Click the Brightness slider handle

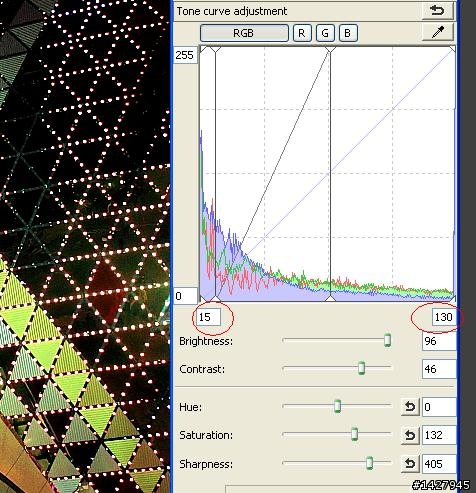tap(387, 340)
